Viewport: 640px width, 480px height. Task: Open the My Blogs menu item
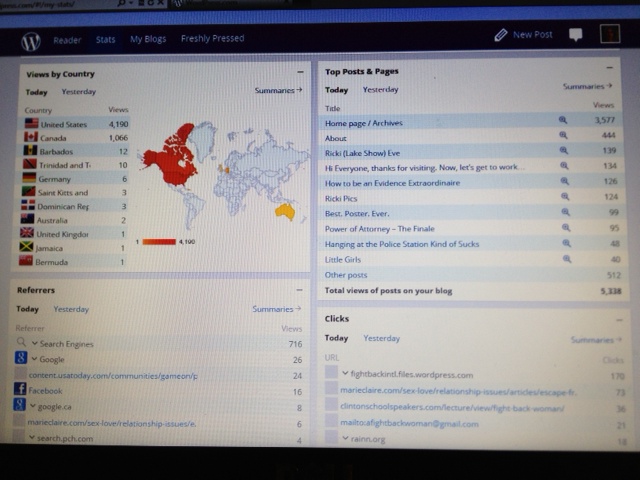click(x=148, y=40)
